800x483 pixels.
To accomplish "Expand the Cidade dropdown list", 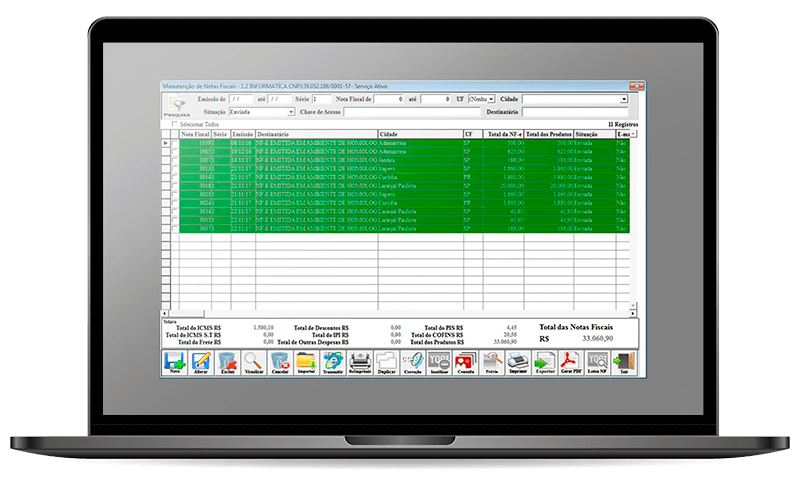I will click(624, 100).
